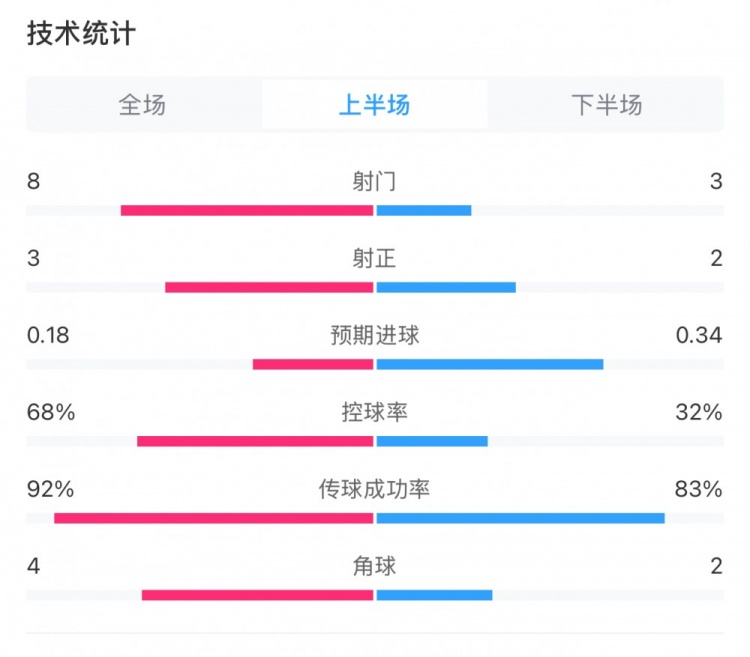The height and width of the screenshot is (657, 750).
Task: Click the 射门 stat label
Action: (374, 182)
